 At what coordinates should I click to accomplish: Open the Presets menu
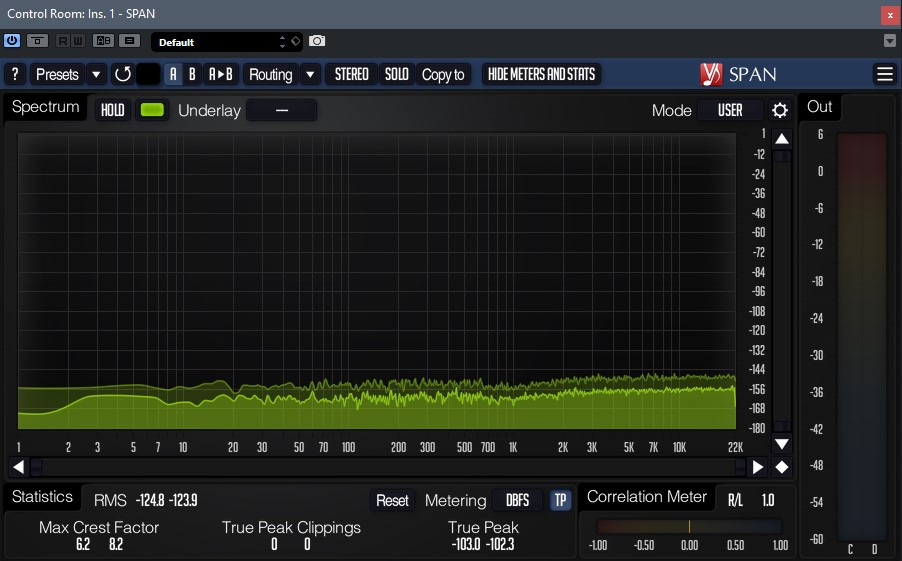click(57, 74)
